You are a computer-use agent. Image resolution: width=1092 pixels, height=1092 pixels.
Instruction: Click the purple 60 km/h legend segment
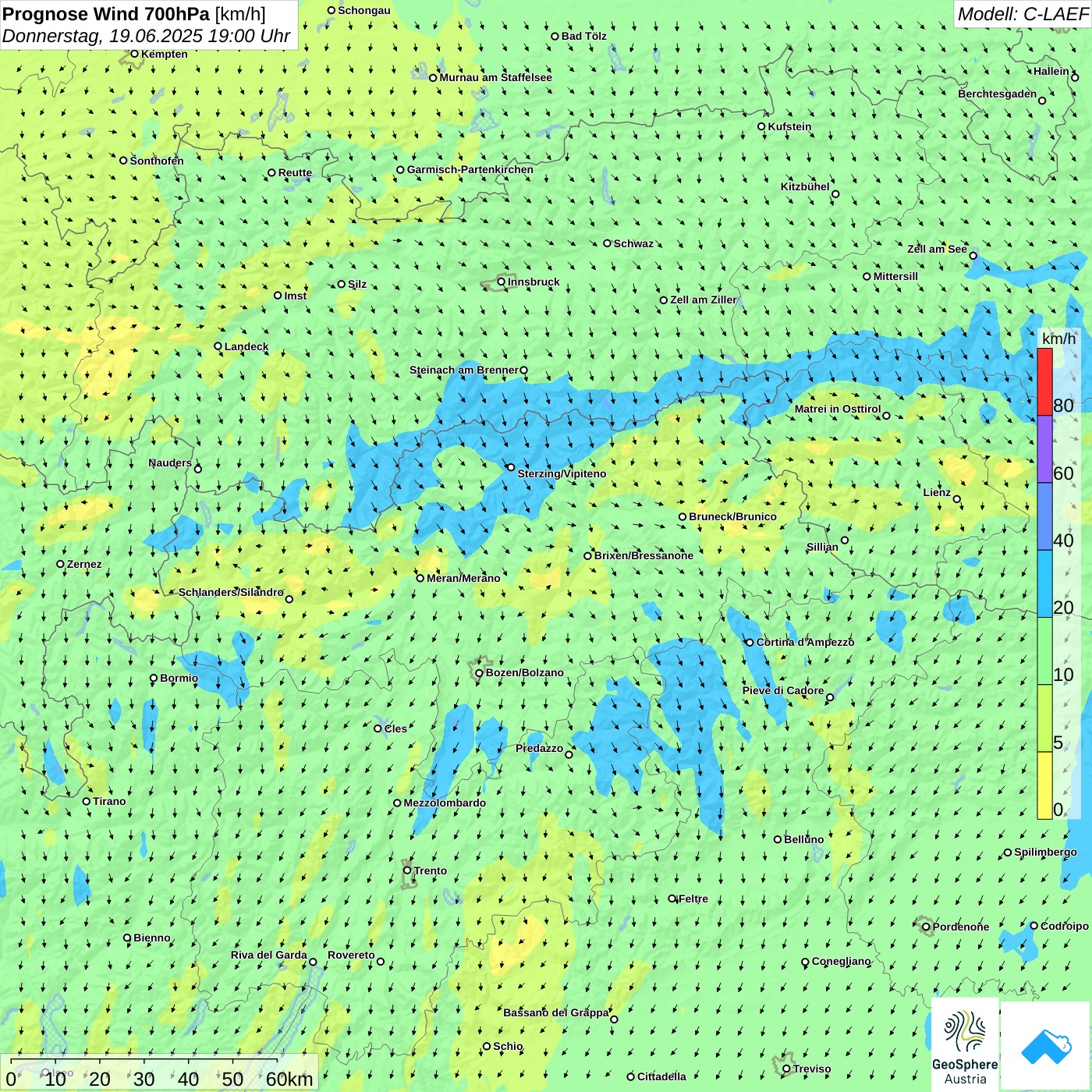pyautogui.click(x=1044, y=449)
